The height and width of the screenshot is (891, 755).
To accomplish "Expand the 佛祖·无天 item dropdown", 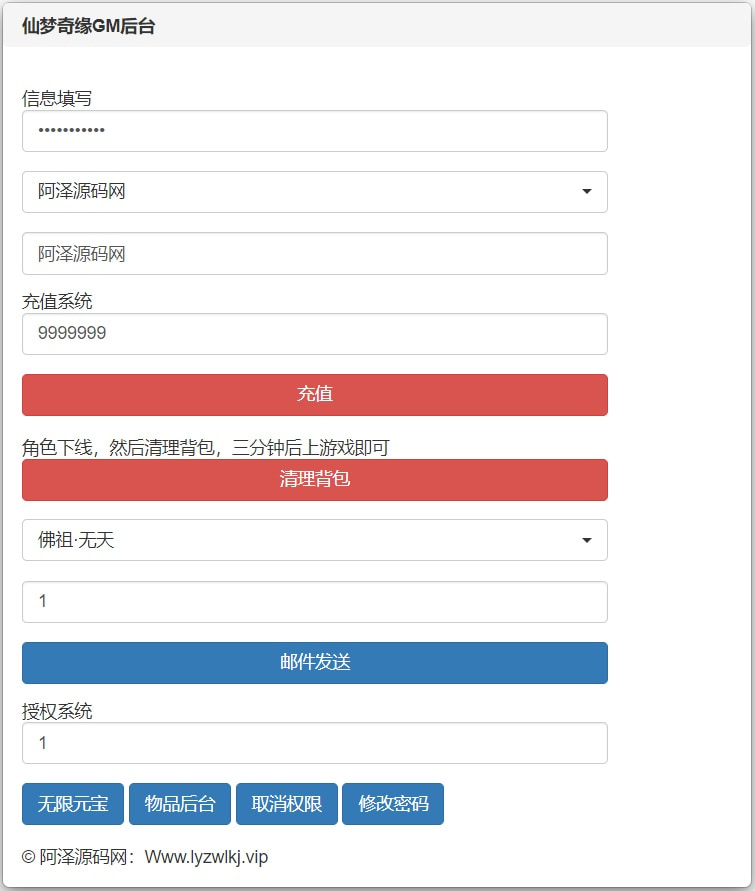I will click(314, 540).
